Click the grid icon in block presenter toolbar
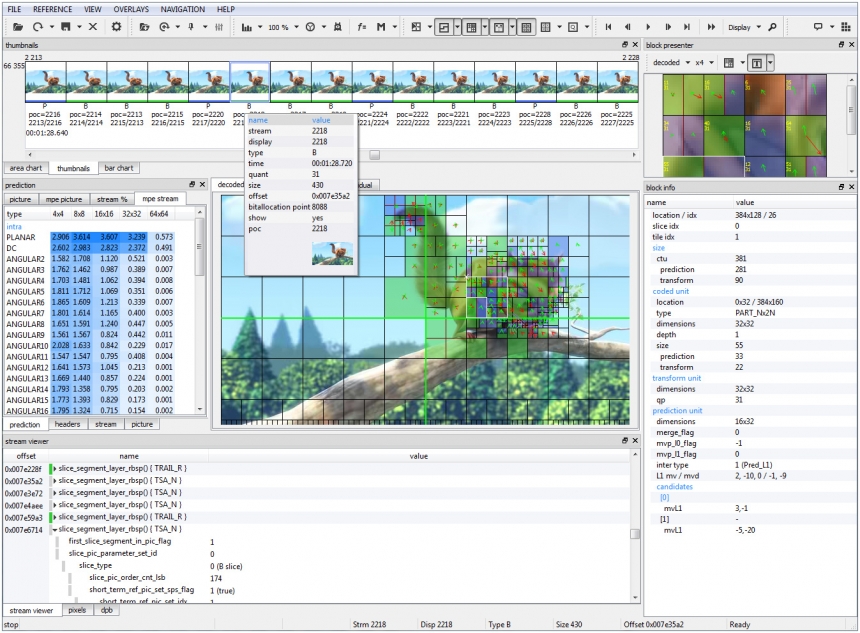This screenshot has width=860, height=633. (728, 63)
